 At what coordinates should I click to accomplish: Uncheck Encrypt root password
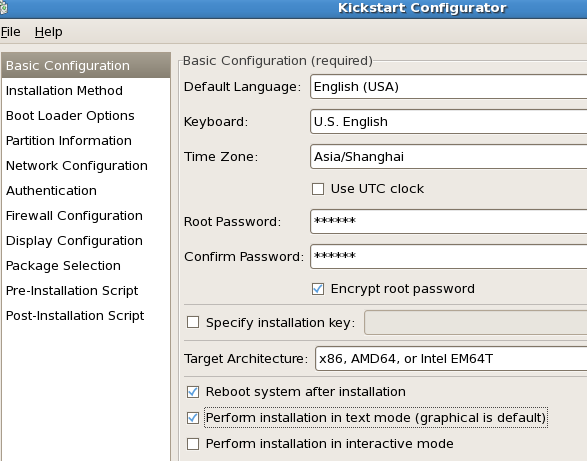(x=318, y=289)
